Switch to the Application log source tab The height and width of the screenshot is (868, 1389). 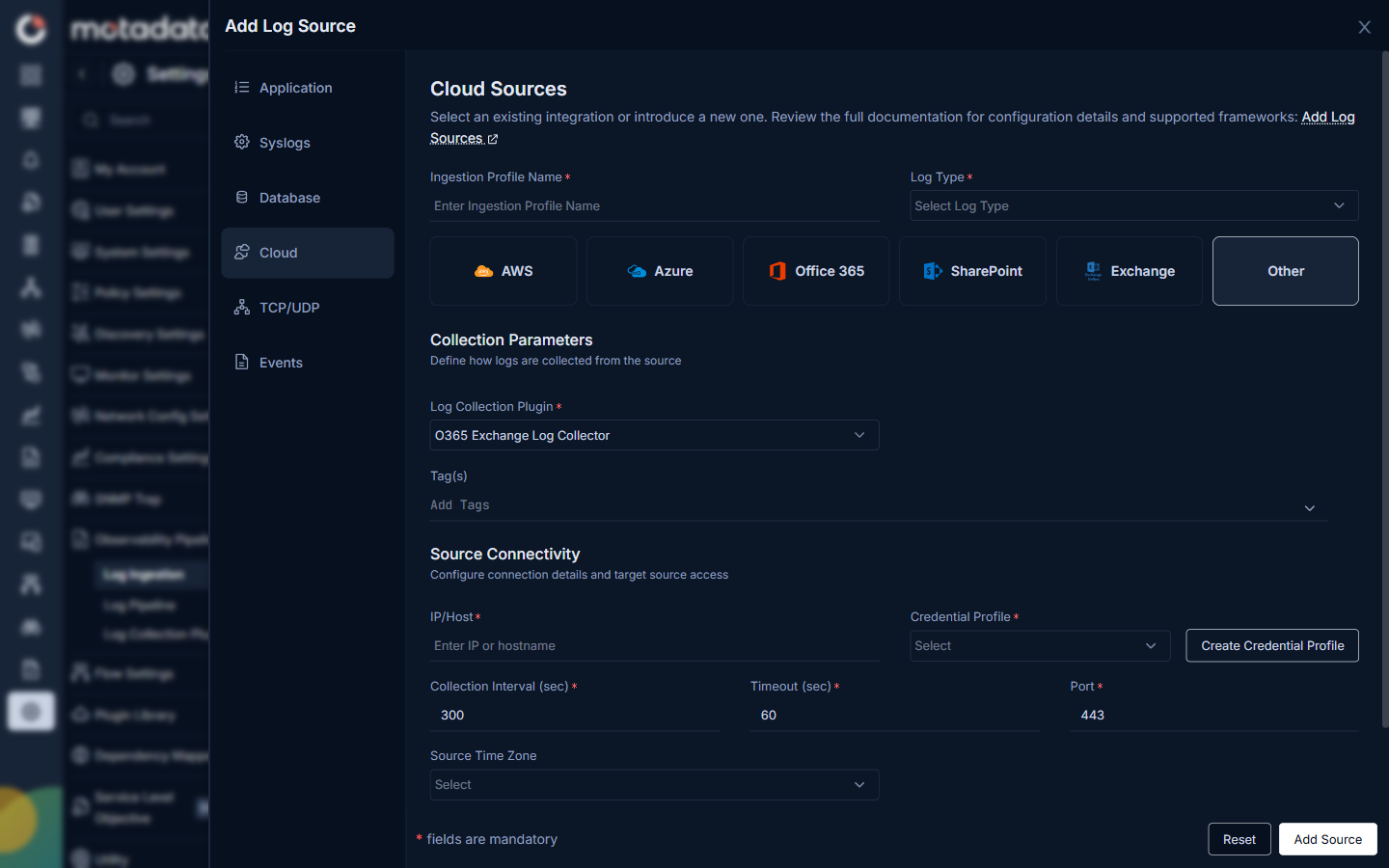[308, 88]
